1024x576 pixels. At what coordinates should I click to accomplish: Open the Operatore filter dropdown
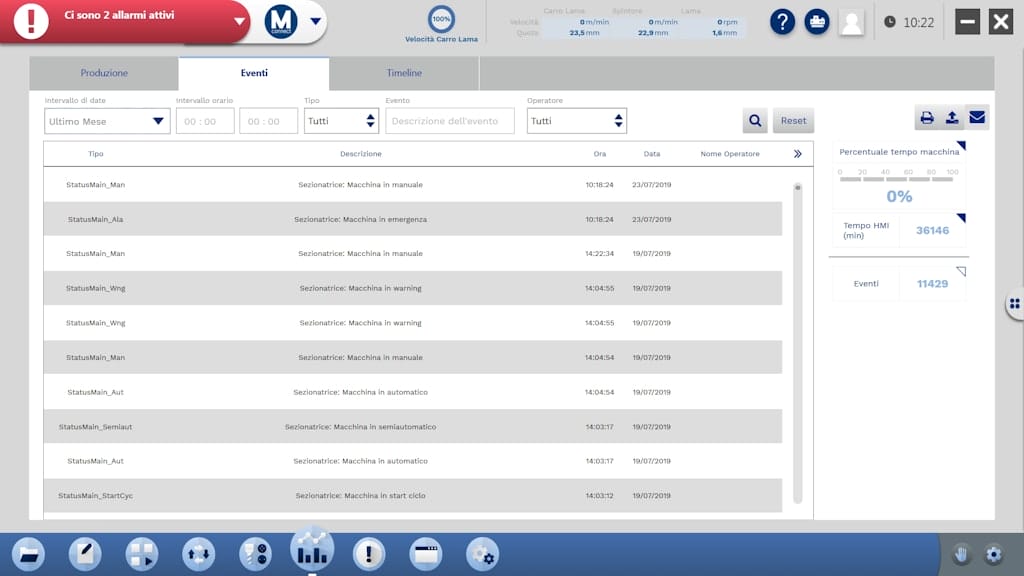(x=576, y=121)
